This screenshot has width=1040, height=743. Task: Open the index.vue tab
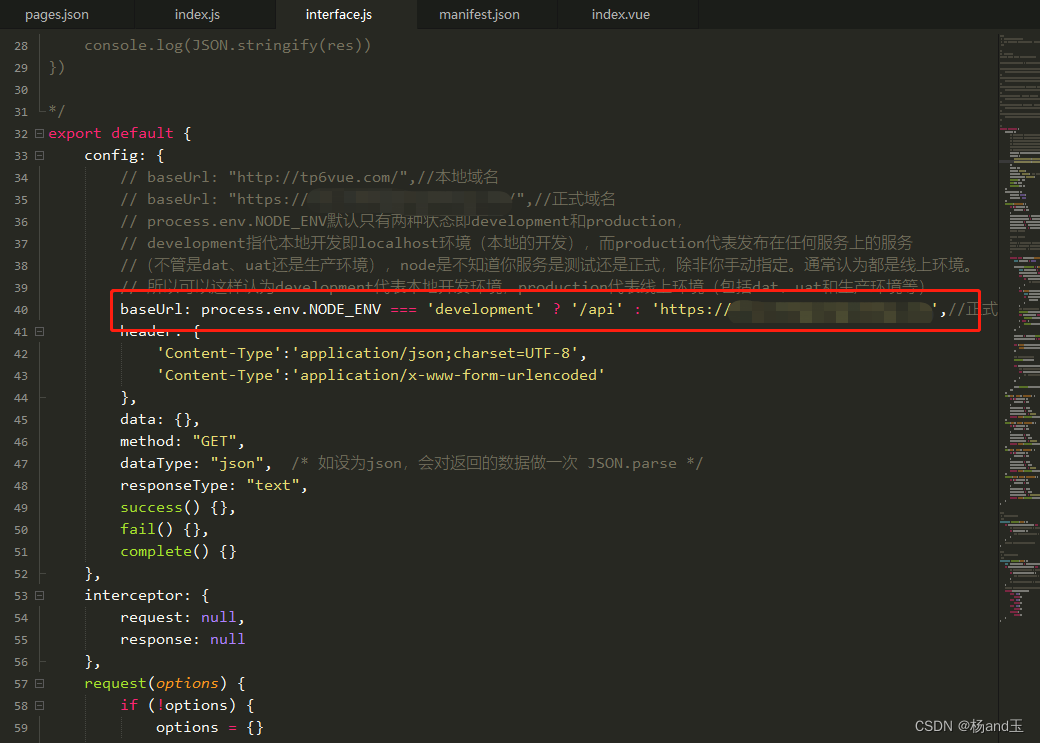tap(621, 15)
